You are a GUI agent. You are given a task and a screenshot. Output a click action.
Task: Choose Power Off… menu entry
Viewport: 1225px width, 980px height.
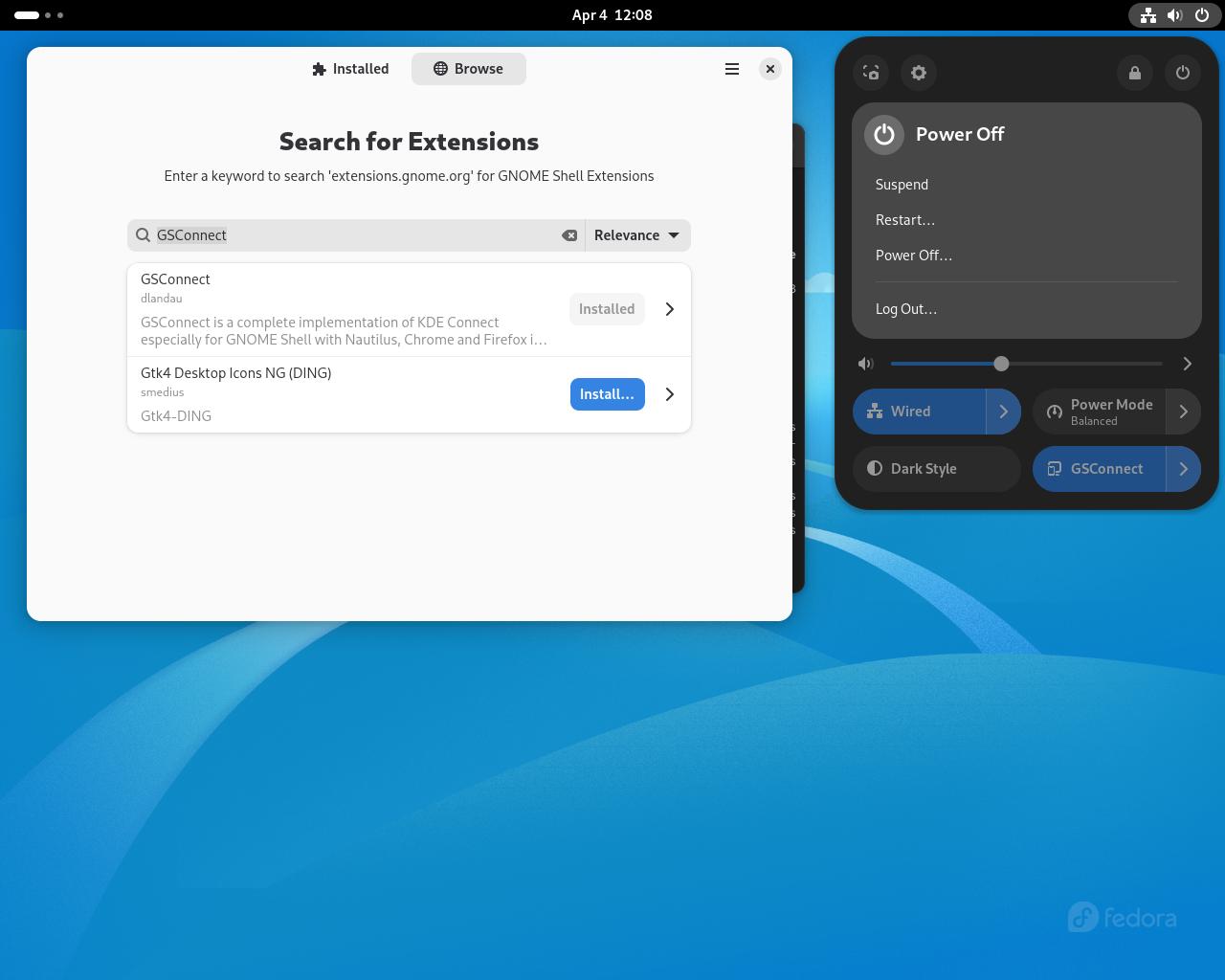click(x=1027, y=256)
